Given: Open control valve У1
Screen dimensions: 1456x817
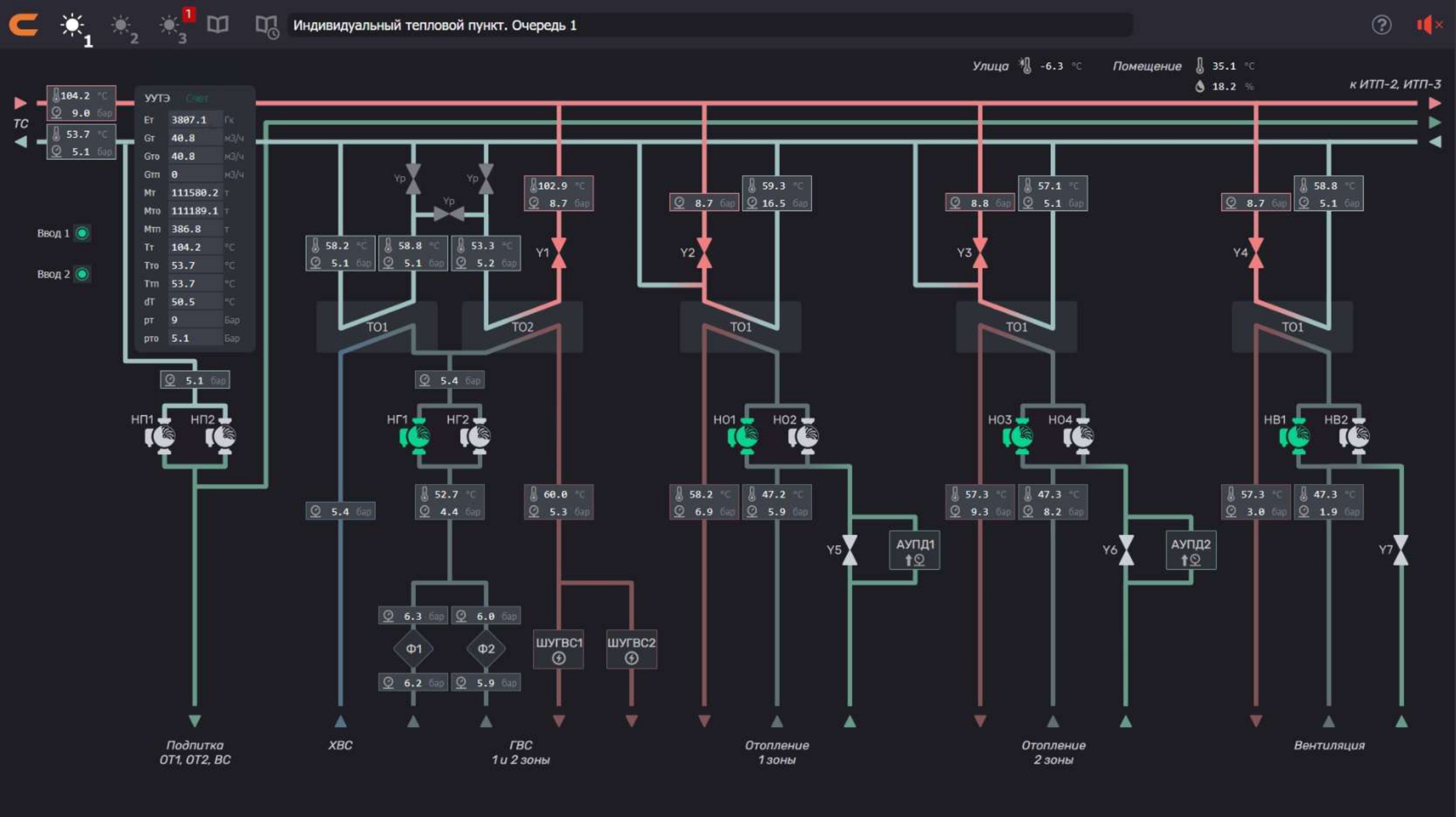Looking at the screenshot, I should pyautogui.click(x=558, y=253).
